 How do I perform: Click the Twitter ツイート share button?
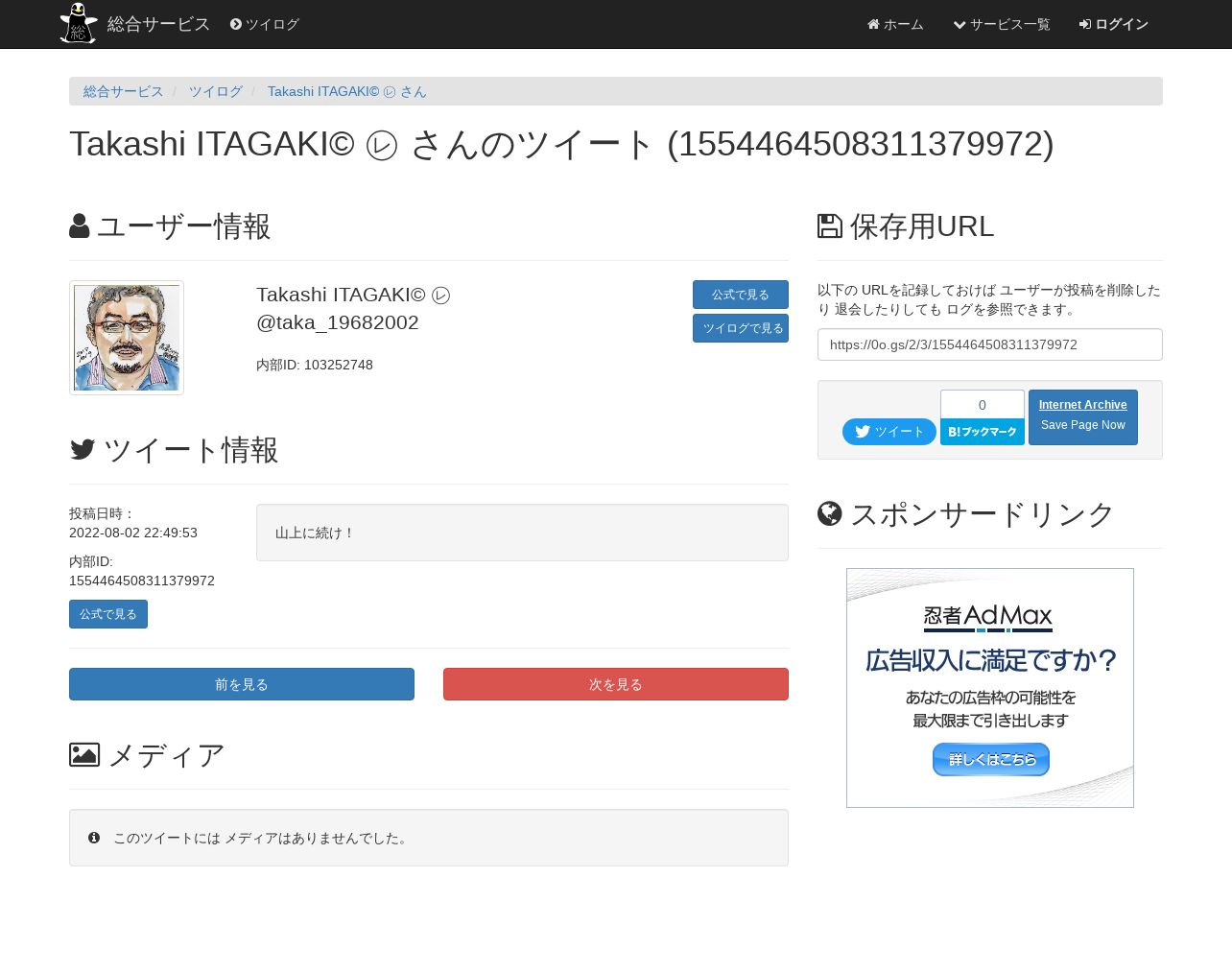889,432
